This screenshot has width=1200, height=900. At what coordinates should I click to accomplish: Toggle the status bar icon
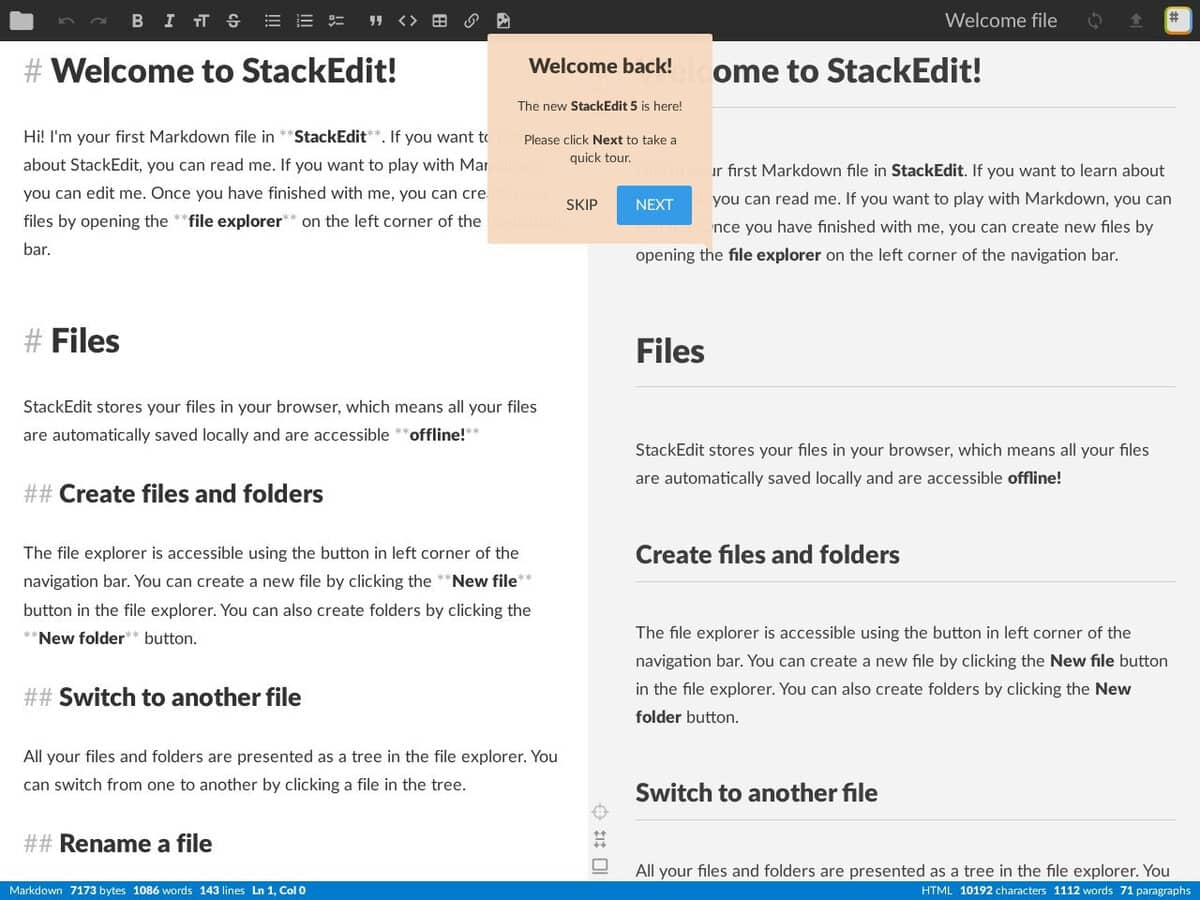(600, 866)
